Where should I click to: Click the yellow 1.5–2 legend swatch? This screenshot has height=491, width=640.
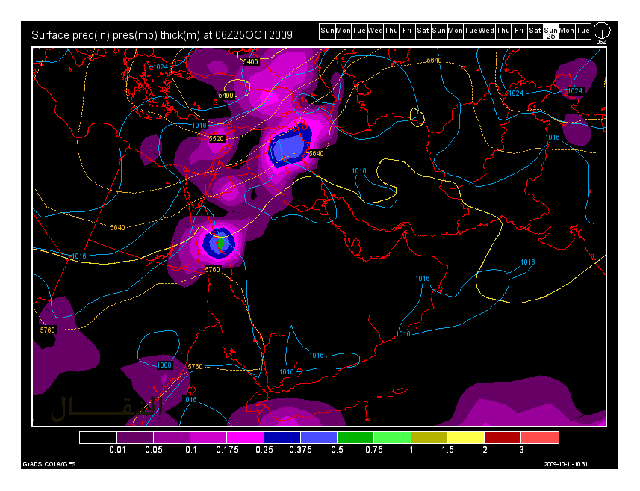click(x=466, y=438)
